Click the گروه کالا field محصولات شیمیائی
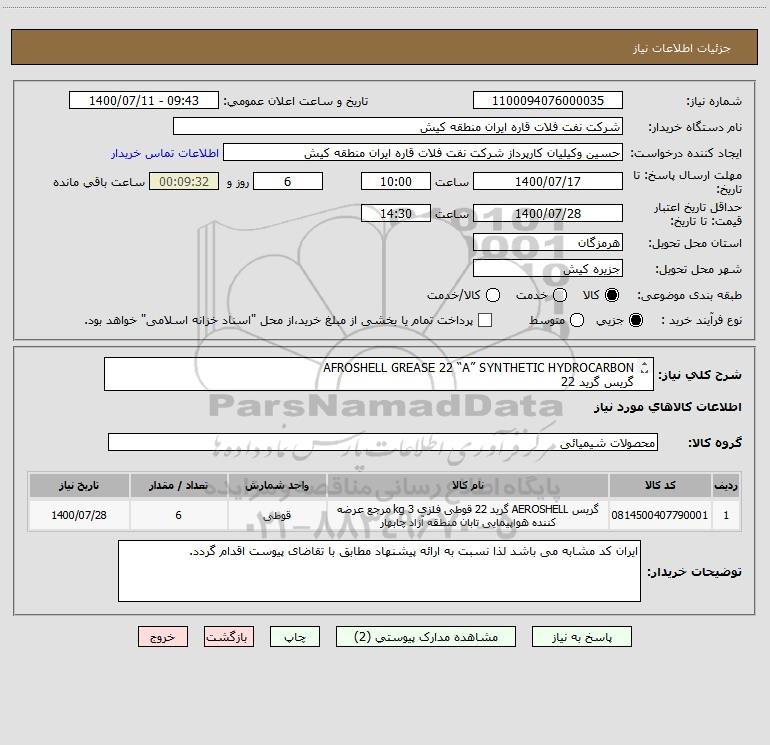 click(x=383, y=442)
